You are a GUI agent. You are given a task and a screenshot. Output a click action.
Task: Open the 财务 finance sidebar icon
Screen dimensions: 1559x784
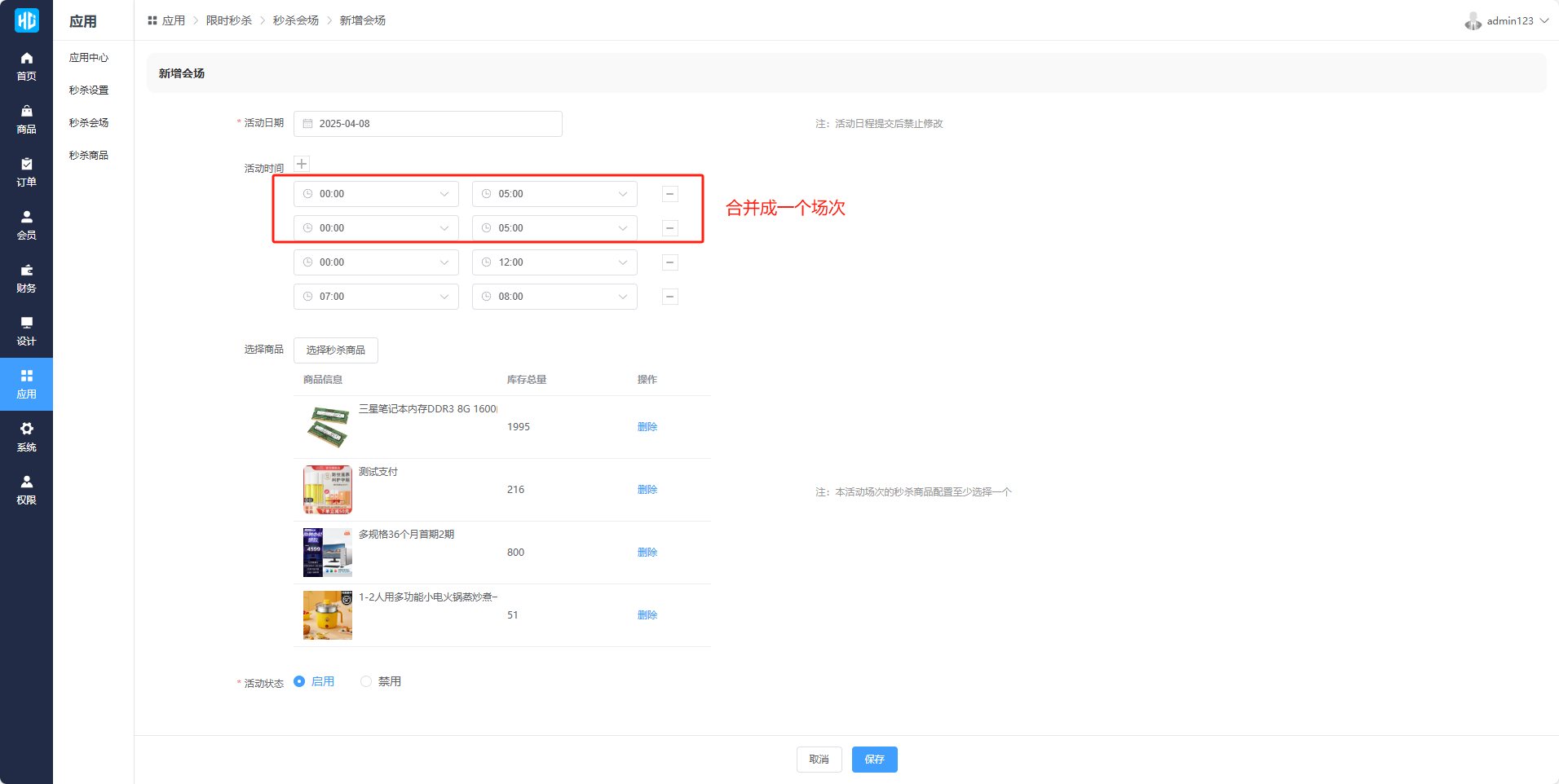pos(26,278)
